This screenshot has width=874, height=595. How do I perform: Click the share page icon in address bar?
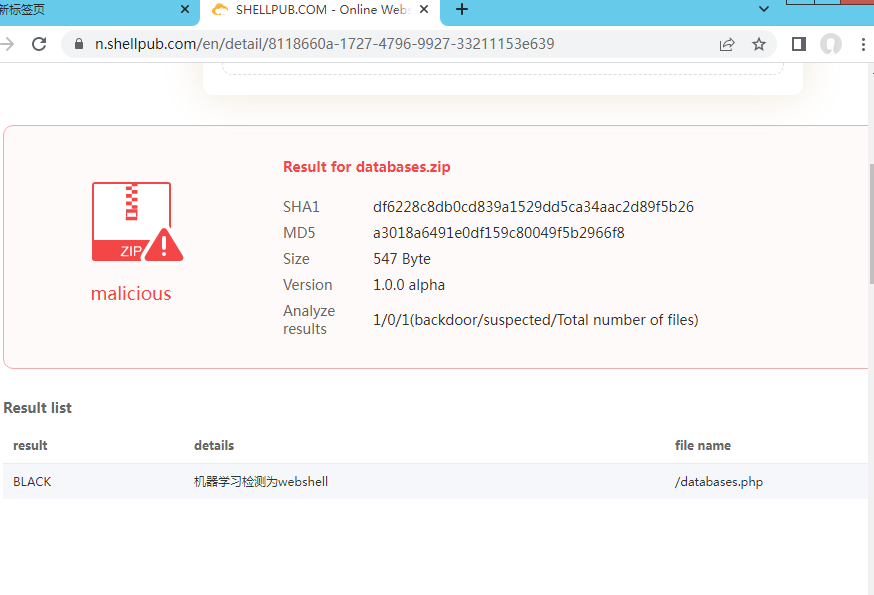click(x=727, y=44)
